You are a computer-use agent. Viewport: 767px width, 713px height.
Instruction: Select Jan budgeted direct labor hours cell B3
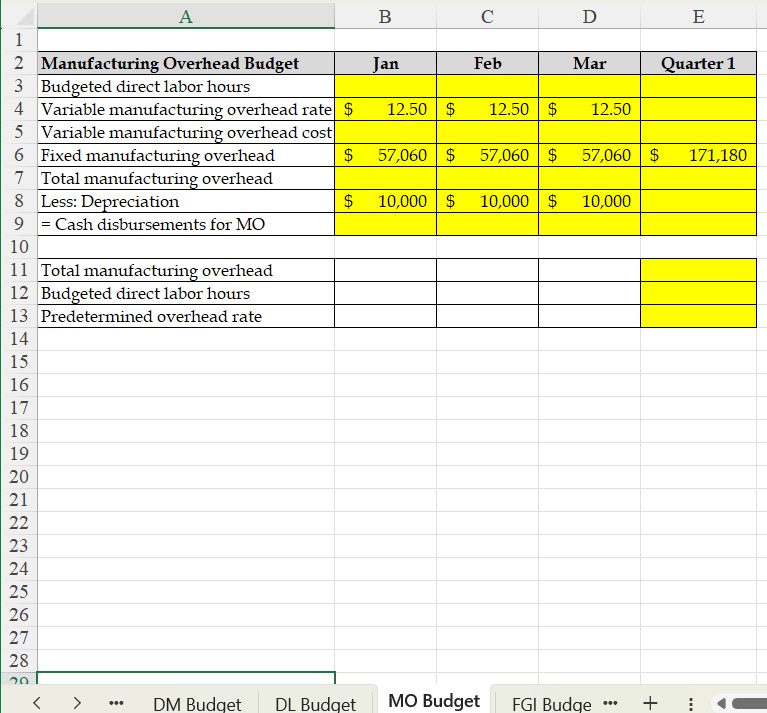[x=385, y=86]
